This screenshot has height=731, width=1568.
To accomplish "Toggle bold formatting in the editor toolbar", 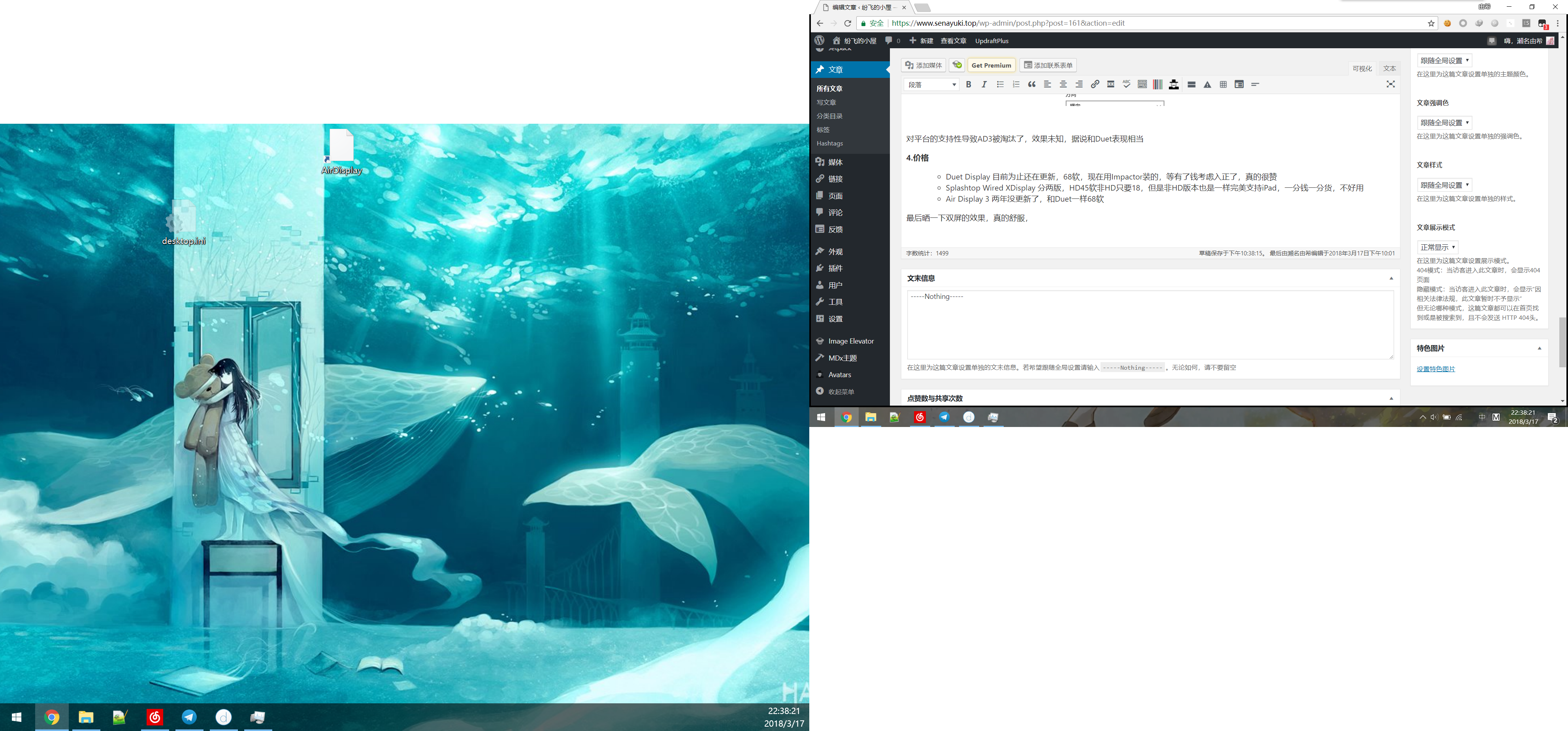I will click(969, 85).
